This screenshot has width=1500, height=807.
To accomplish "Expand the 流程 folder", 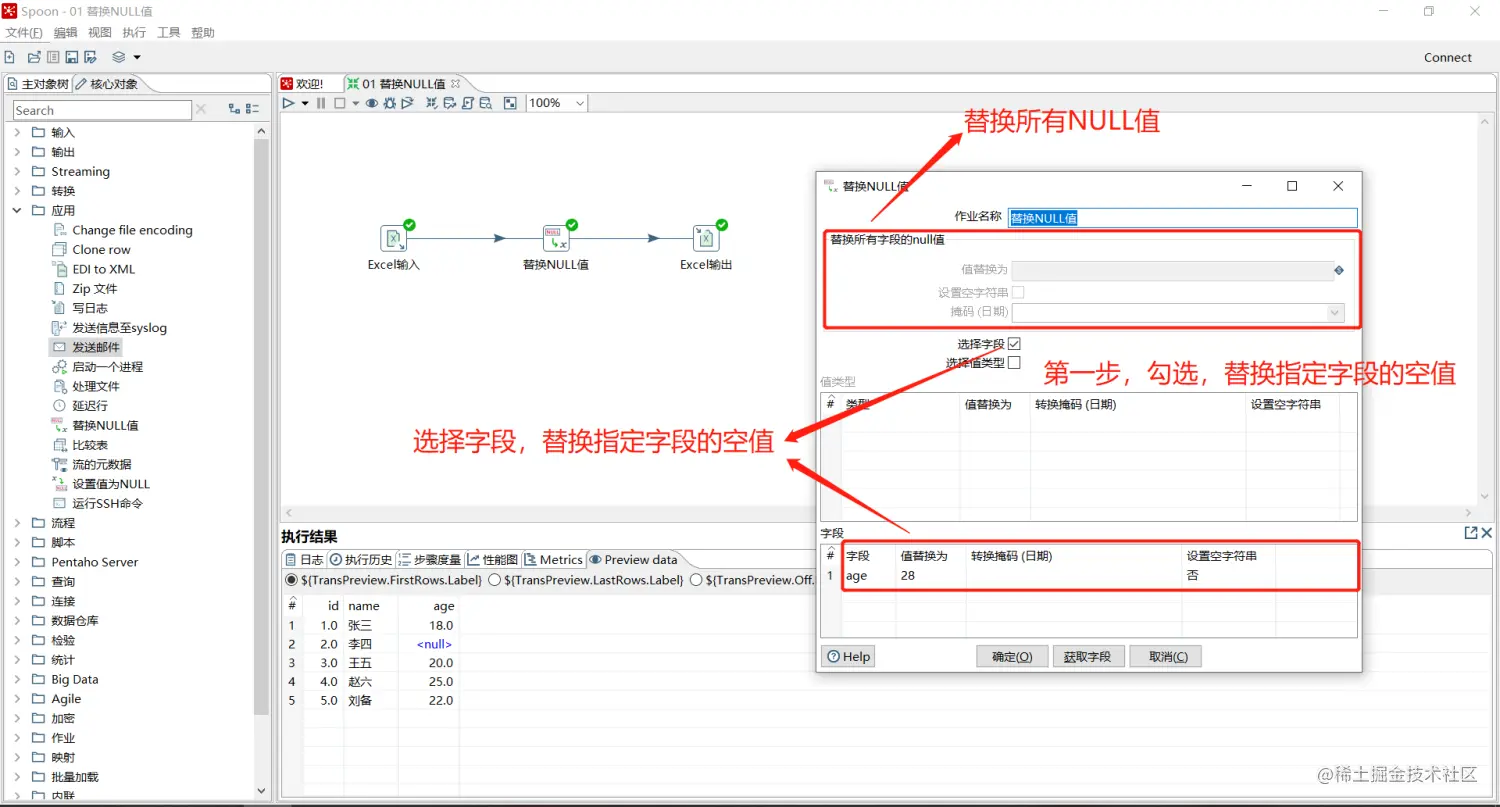I will click(x=17, y=522).
